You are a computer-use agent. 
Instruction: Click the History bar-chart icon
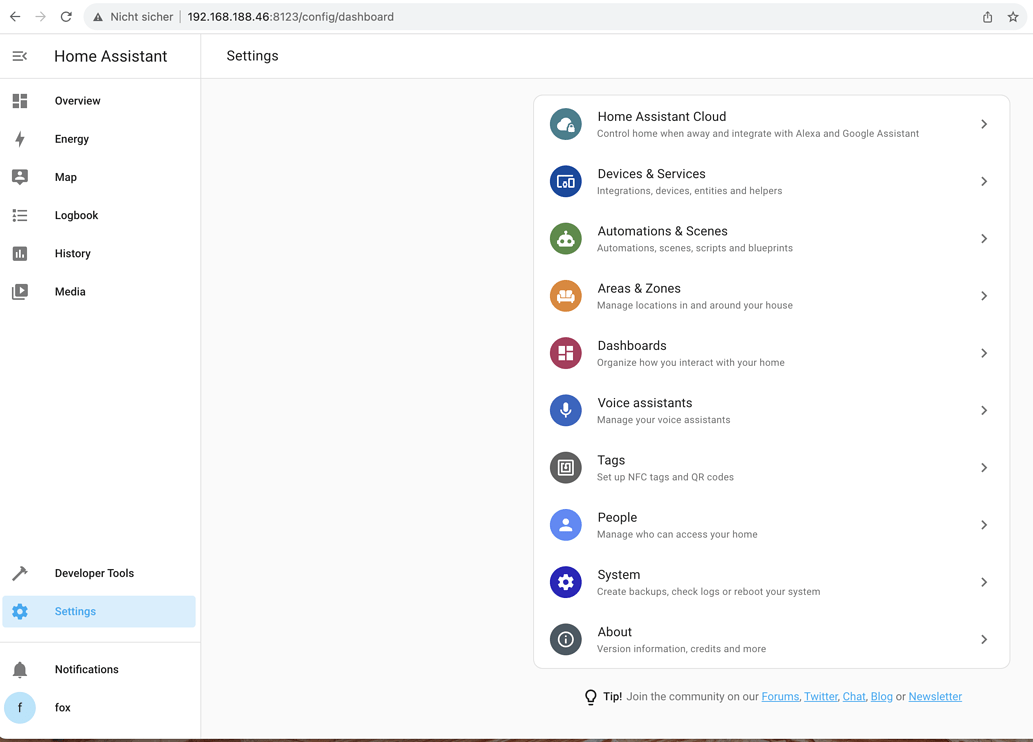20,253
